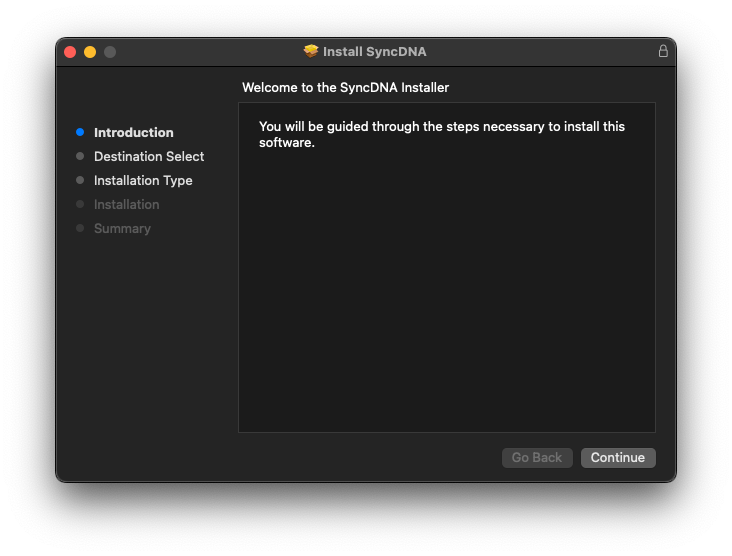
Task: Minimize the installer with the yellow button
Action: [x=90, y=52]
